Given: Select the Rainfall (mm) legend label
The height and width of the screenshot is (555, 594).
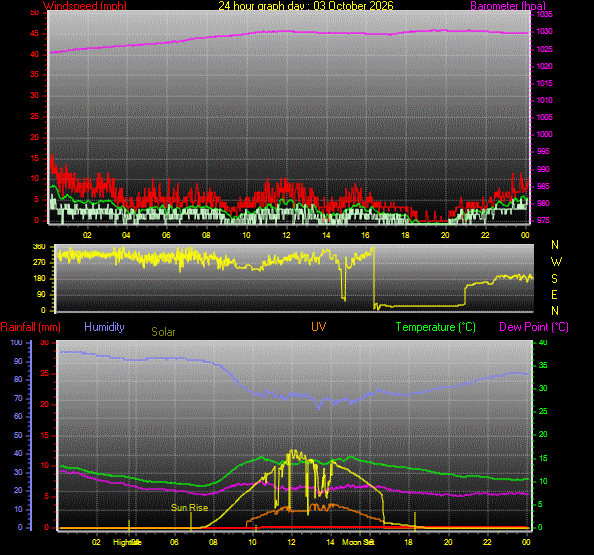Looking at the screenshot, I should (31, 327).
